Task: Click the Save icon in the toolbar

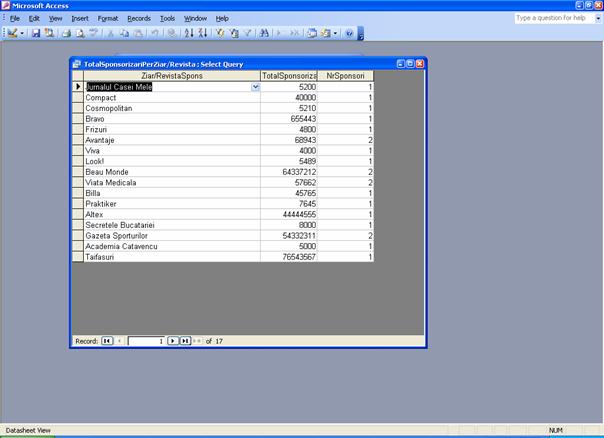Action: (x=36, y=33)
